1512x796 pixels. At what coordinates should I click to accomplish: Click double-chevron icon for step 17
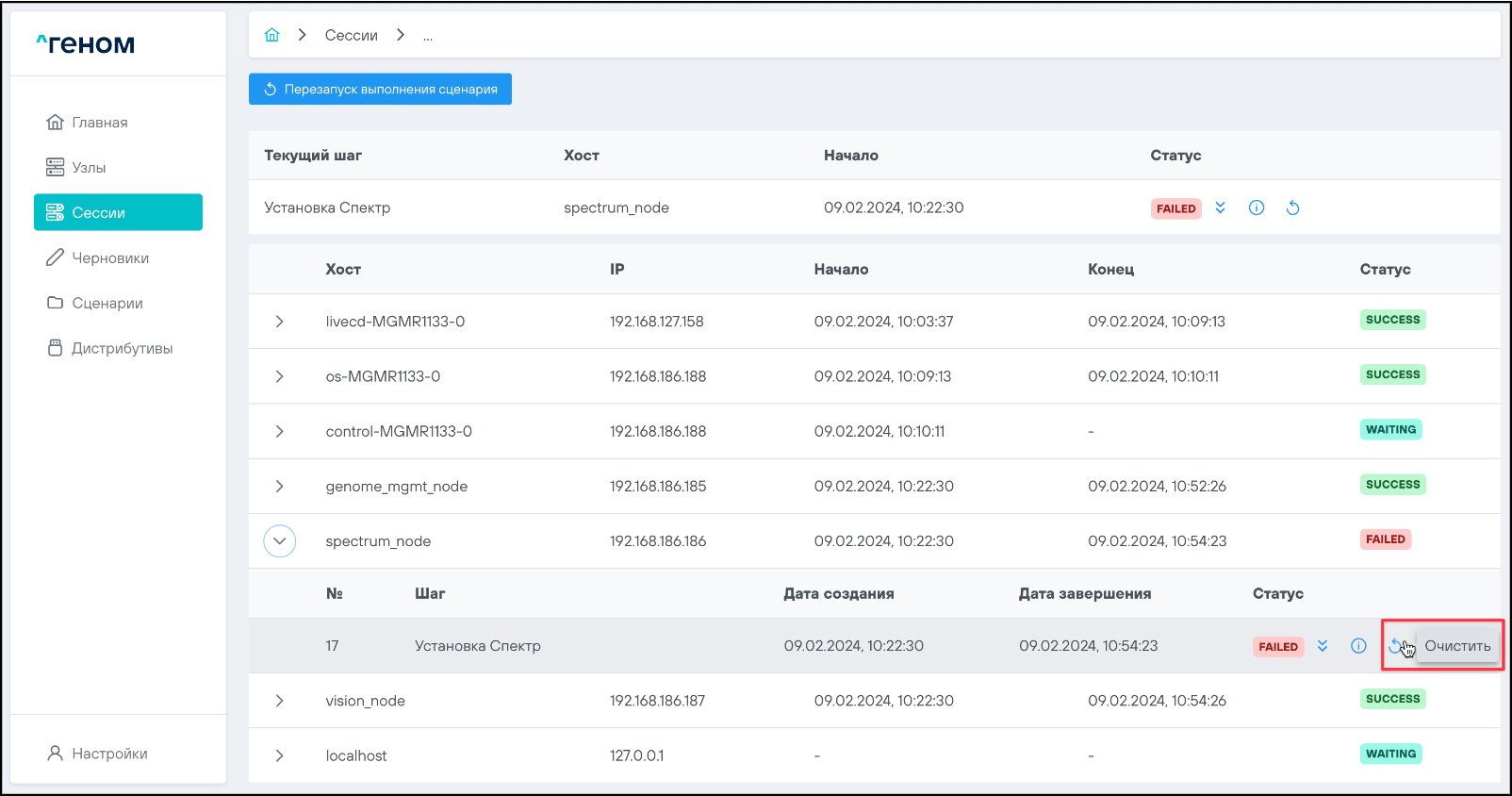pyautogui.click(x=1323, y=646)
